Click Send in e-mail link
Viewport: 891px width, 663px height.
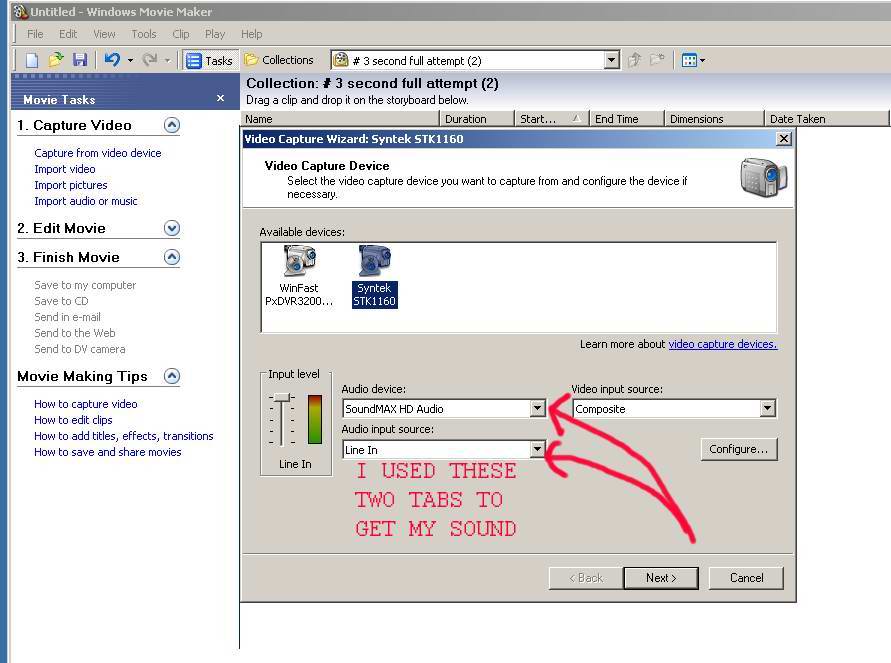pos(68,316)
